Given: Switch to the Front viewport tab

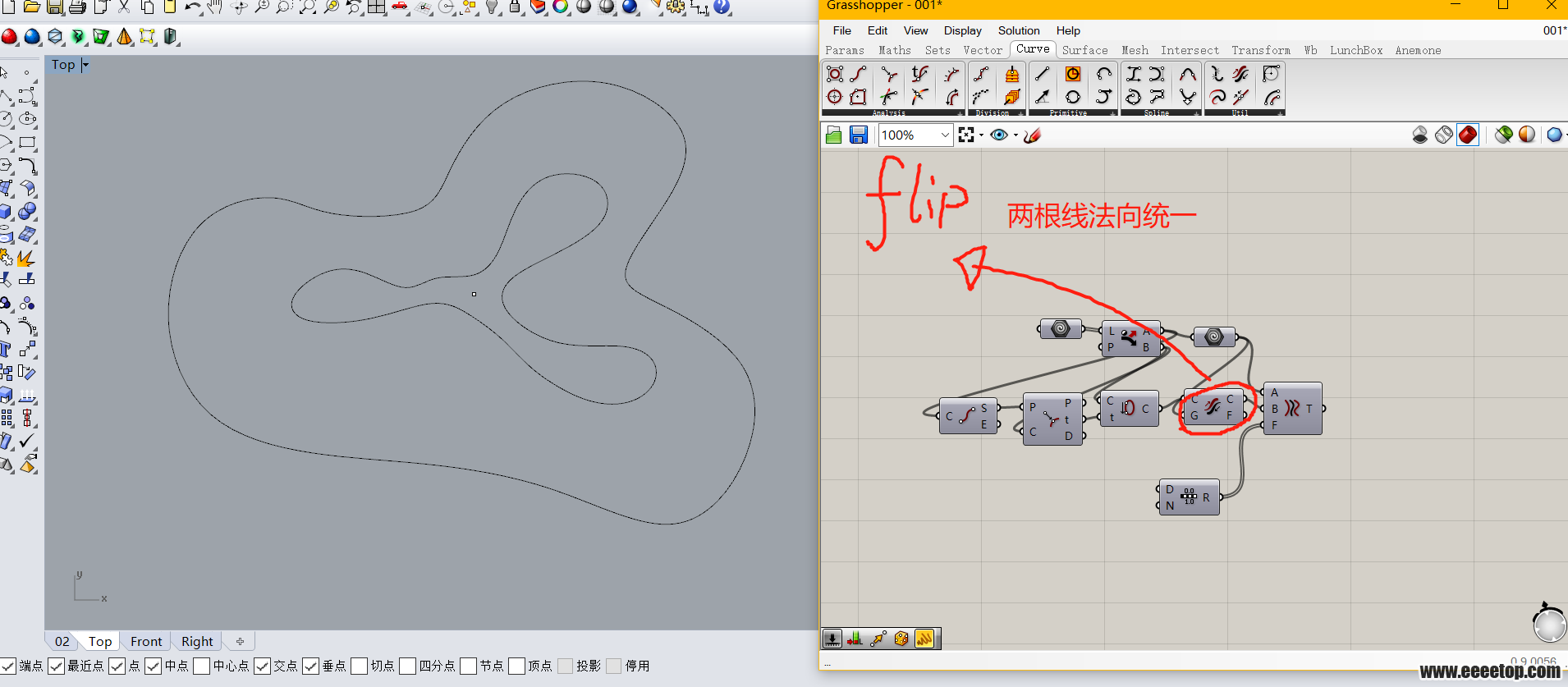Looking at the screenshot, I should point(146,641).
